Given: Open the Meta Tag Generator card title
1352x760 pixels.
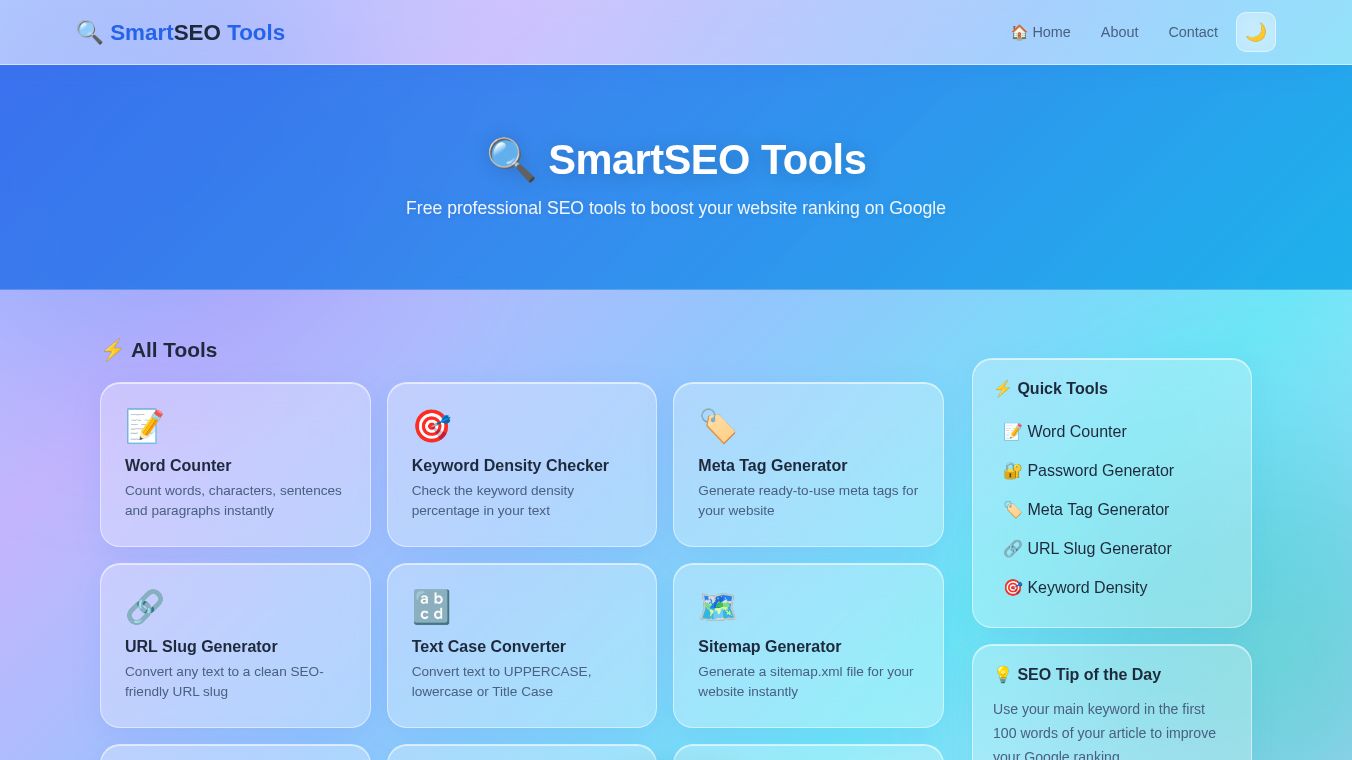Looking at the screenshot, I should pyautogui.click(x=773, y=466).
